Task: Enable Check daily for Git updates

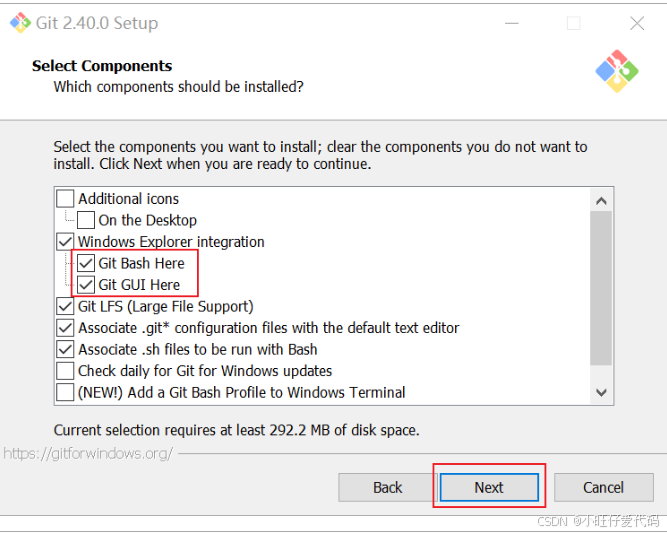Action: click(65, 370)
